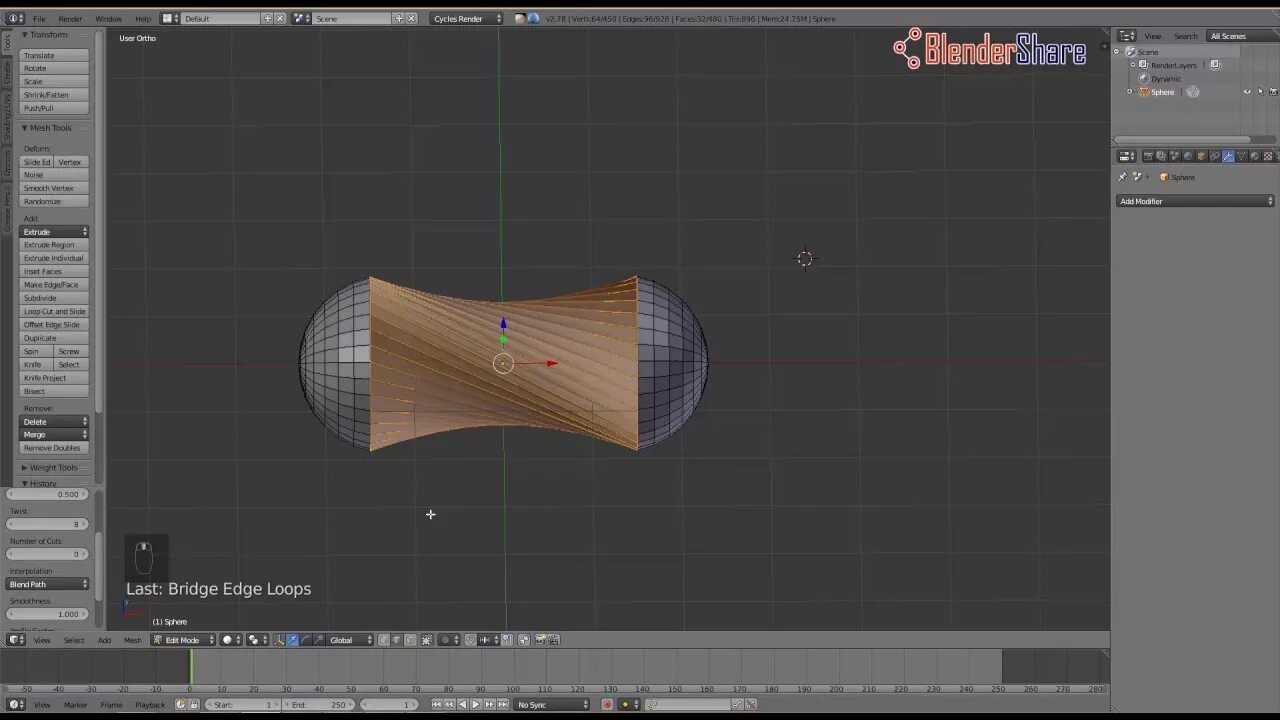The width and height of the screenshot is (1280, 720).
Task: Click the translate manipulator arrow icon
Action: click(x=292, y=640)
